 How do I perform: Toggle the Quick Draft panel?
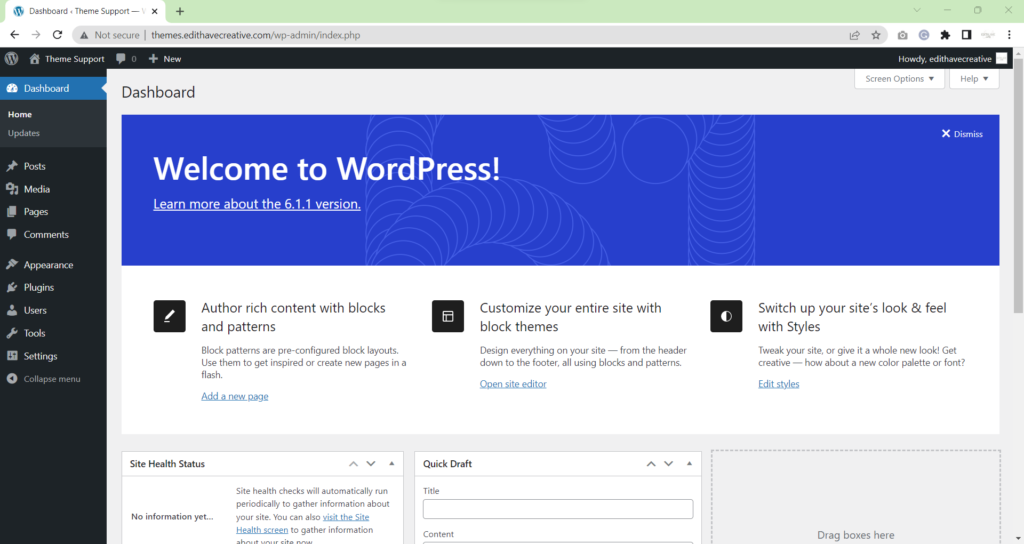689,464
